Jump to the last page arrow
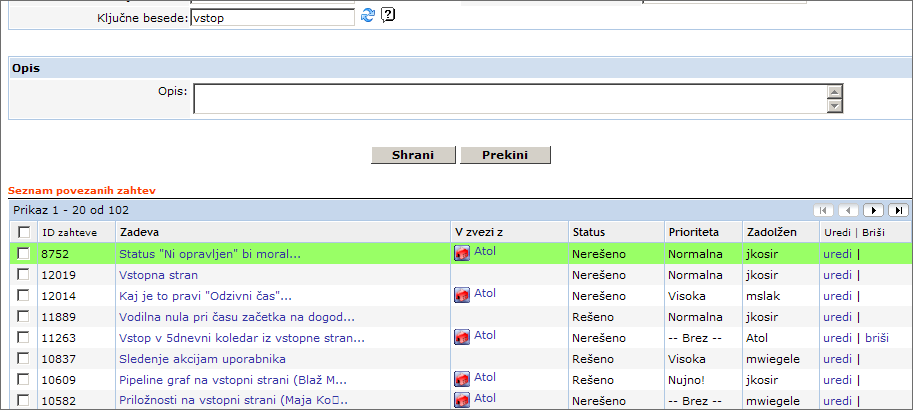This screenshot has height=410, width=913. point(898,210)
